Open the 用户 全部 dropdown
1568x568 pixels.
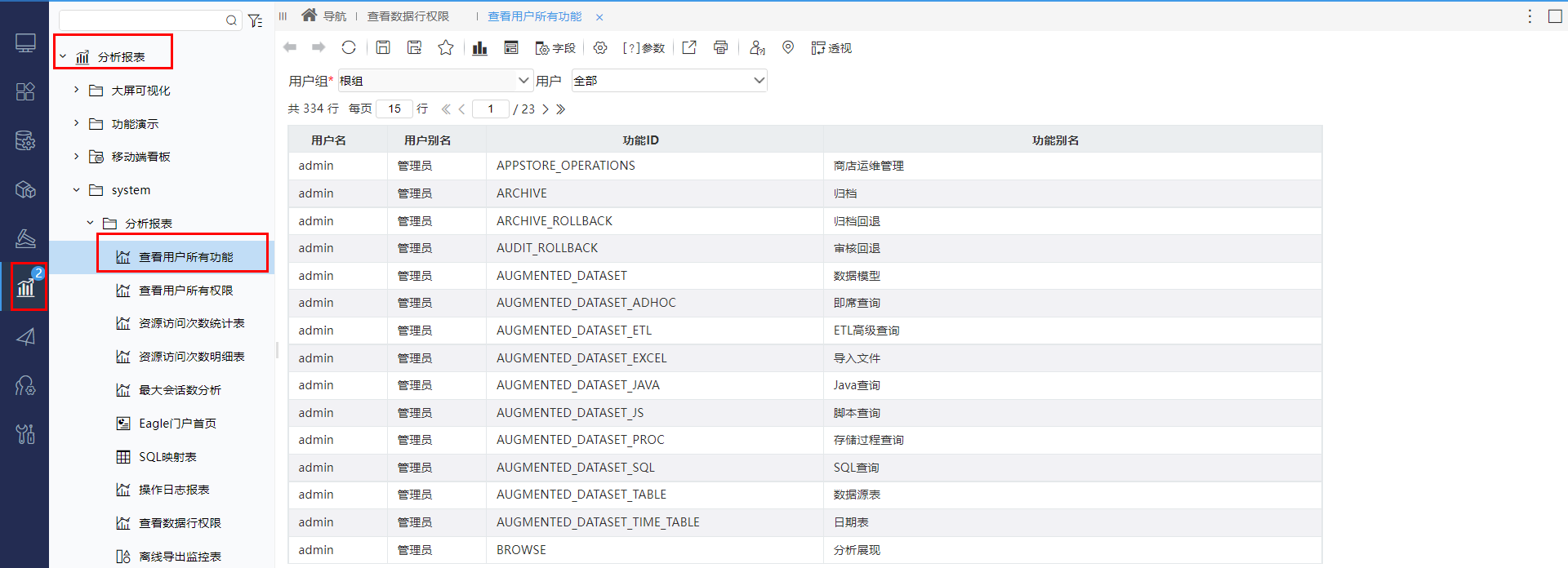click(670, 80)
